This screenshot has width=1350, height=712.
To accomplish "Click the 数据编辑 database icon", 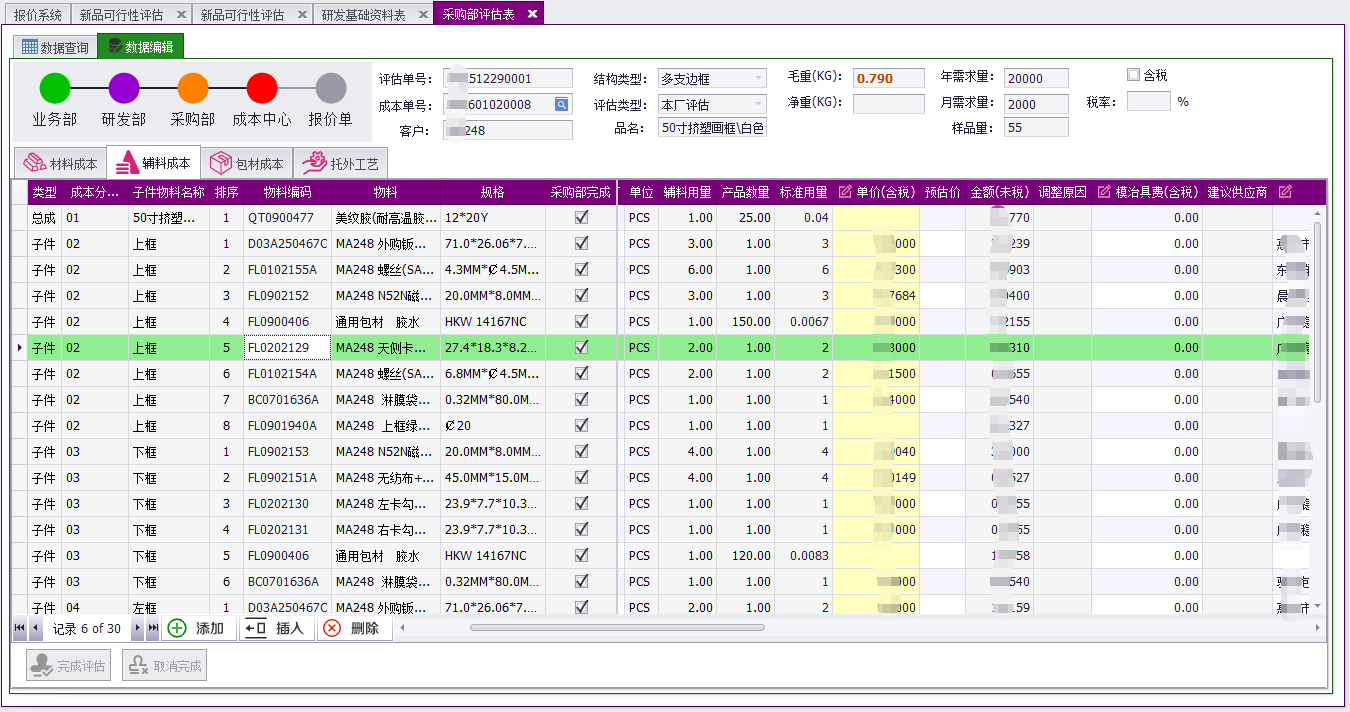I will tap(115, 47).
